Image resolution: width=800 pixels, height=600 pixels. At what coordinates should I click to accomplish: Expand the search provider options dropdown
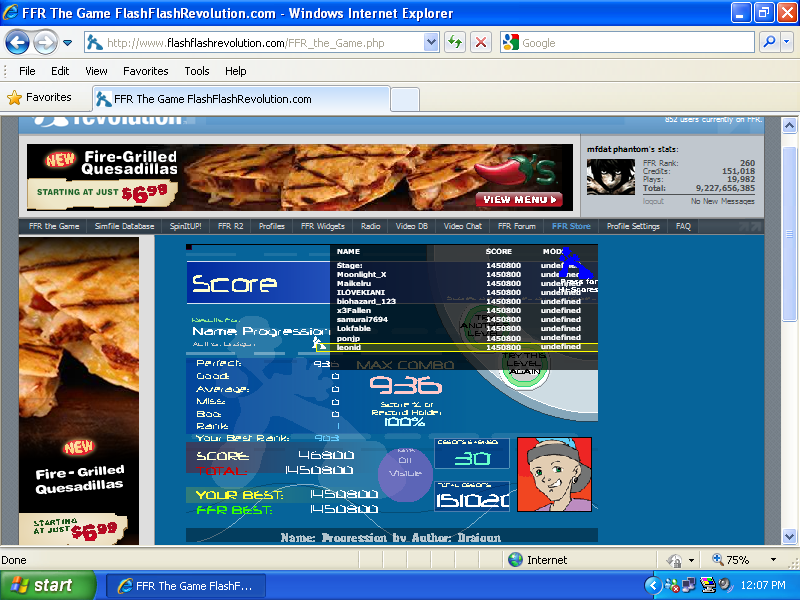click(x=787, y=42)
